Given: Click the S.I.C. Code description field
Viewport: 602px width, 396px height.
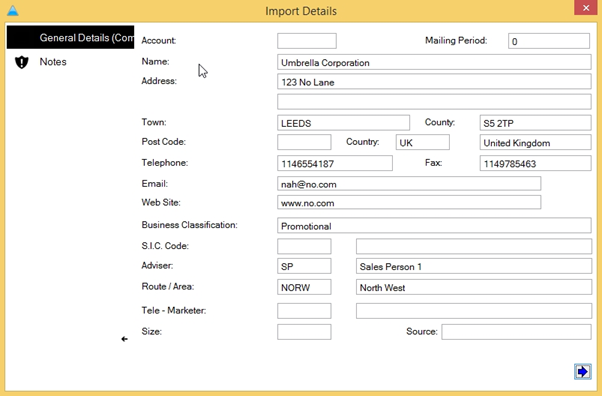Looking at the screenshot, I should 474,246.
